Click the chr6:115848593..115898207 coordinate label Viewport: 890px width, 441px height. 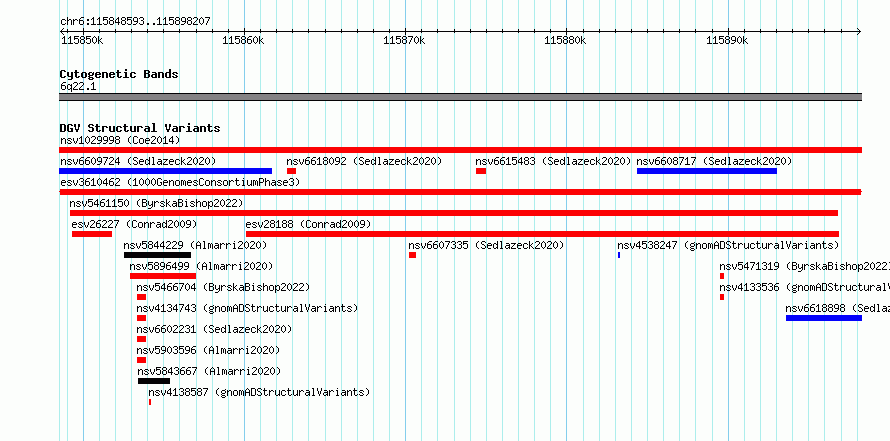click(x=135, y=22)
